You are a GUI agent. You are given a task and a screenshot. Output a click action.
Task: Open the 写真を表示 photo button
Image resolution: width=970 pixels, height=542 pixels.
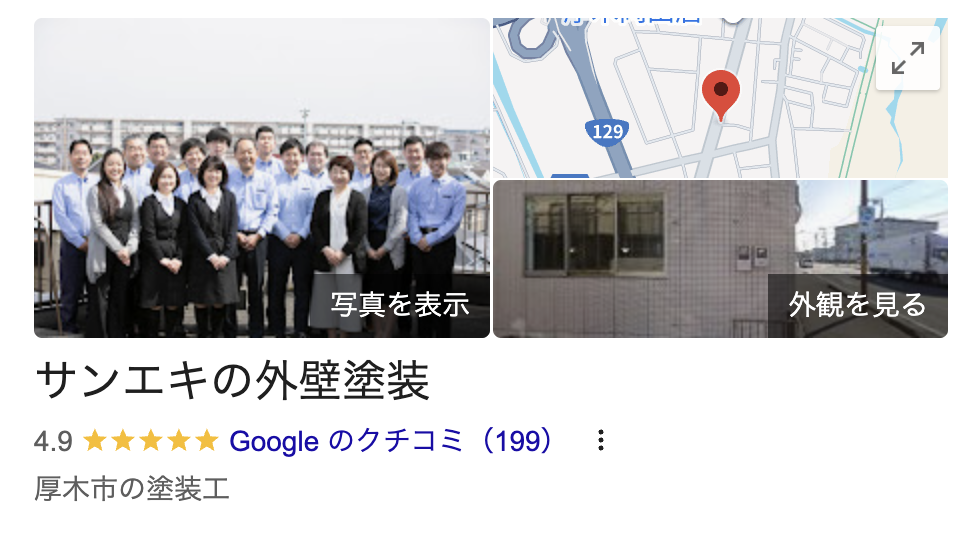[x=400, y=305]
